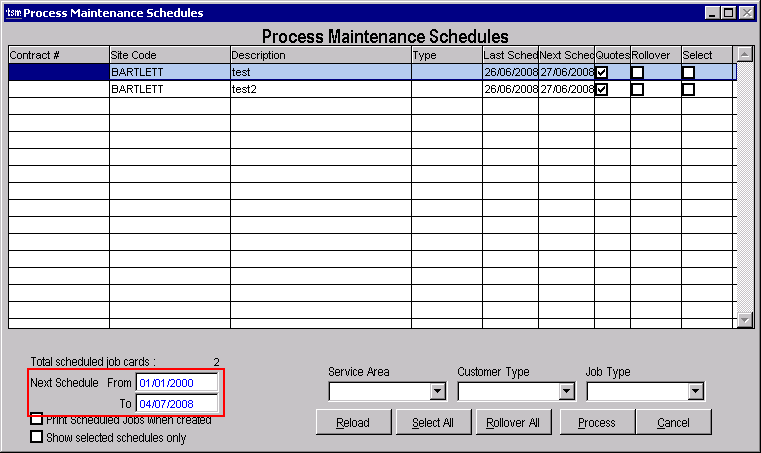Open the Service Area dropdown
The width and height of the screenshot is (761, 453).
(x=437, y=391)
